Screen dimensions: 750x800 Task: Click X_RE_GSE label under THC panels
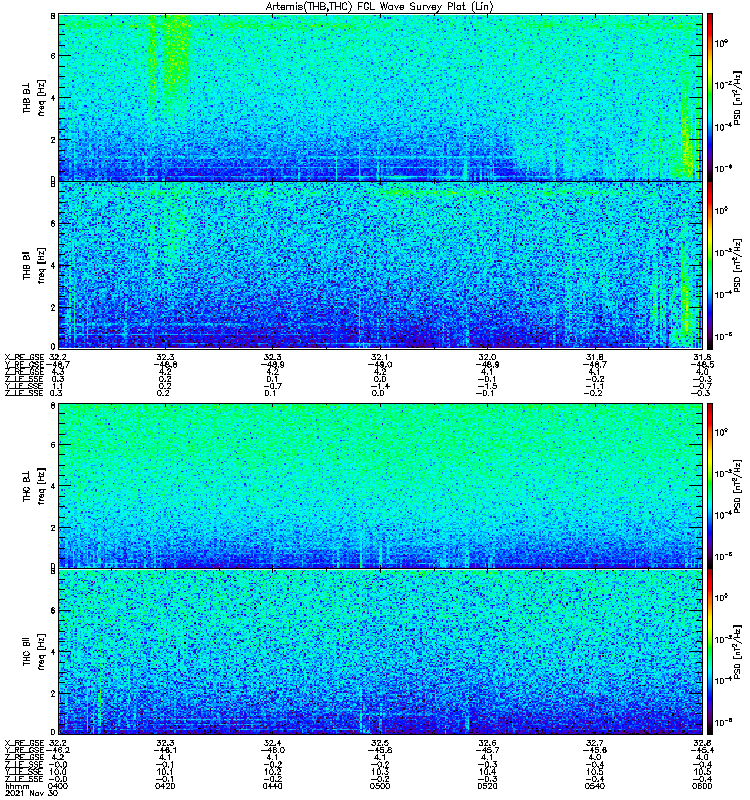click(24, 743)
